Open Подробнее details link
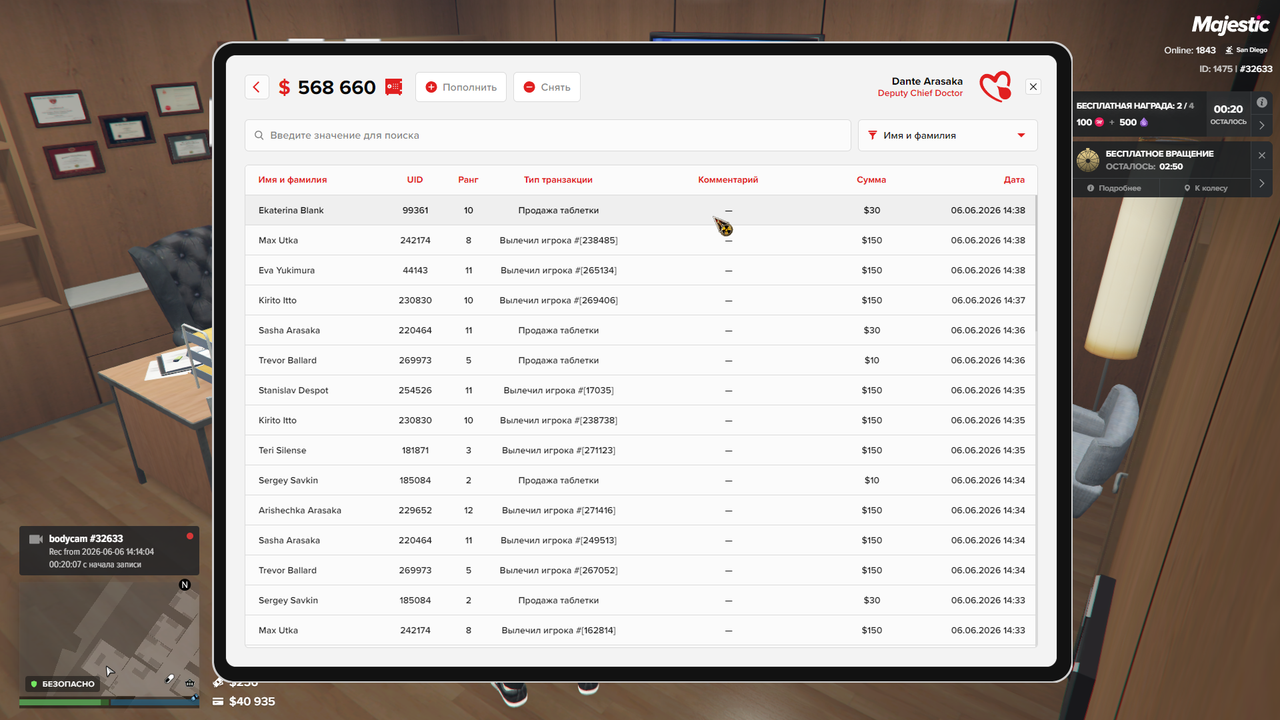 click(1114, 188)
